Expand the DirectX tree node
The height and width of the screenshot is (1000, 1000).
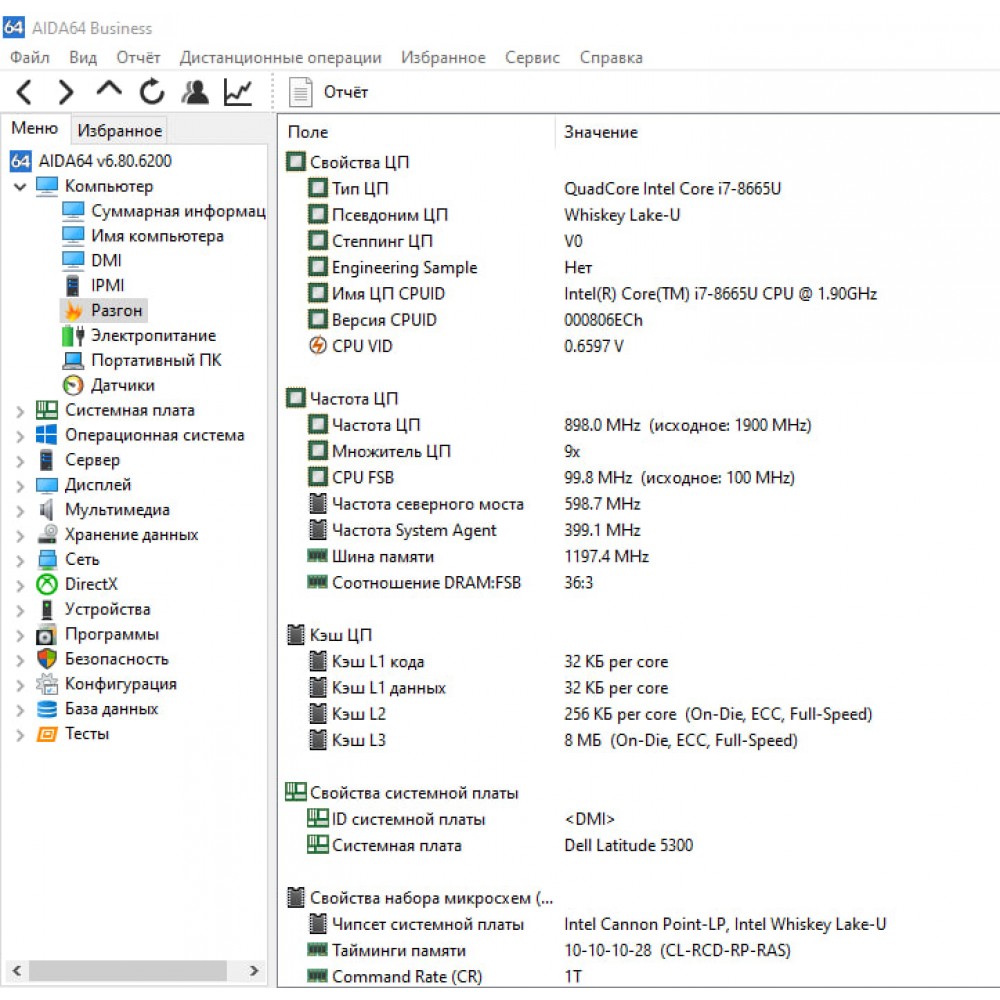[x=20, y=585]
